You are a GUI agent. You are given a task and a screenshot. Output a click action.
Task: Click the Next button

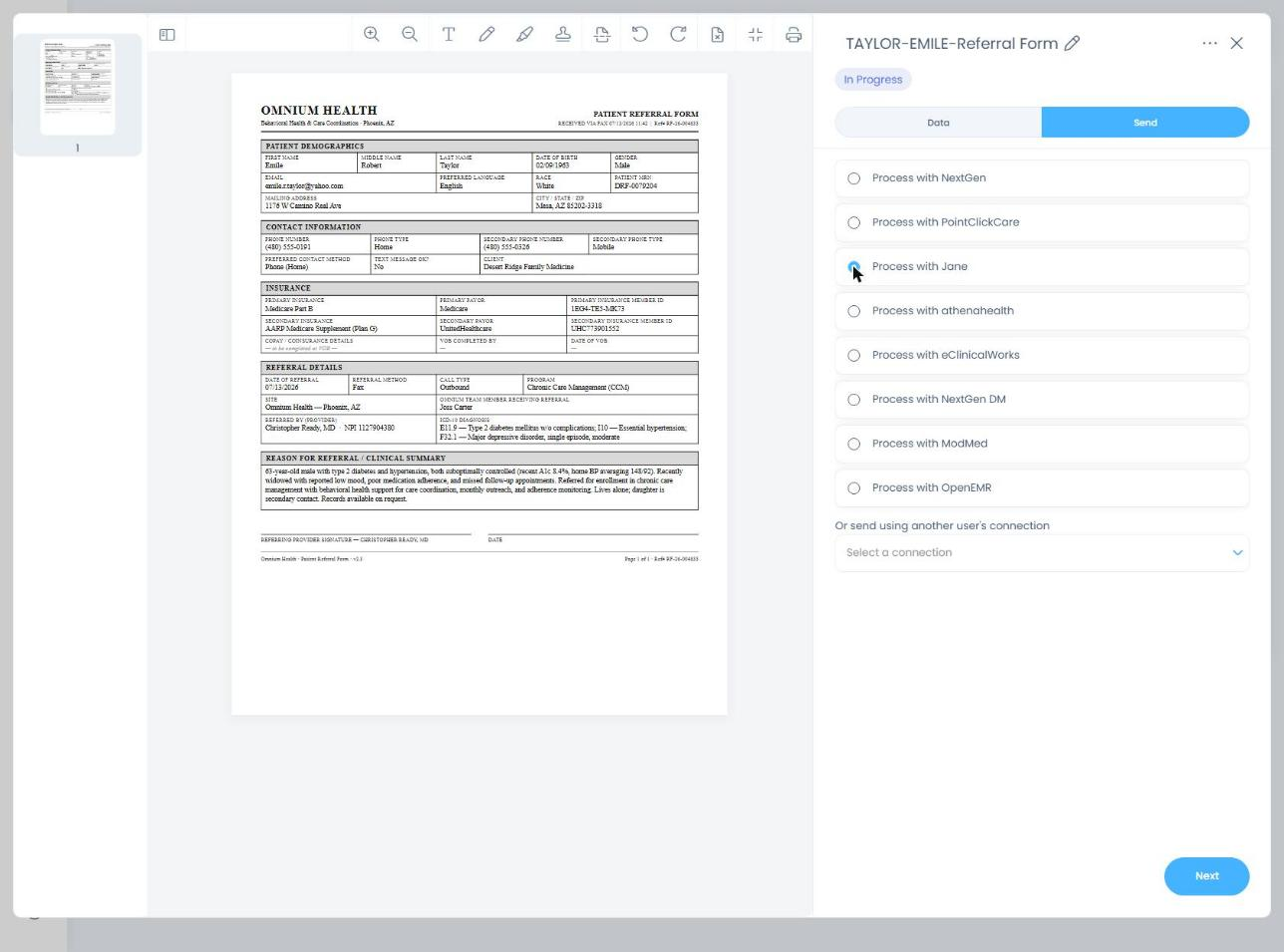(1206, 876)
